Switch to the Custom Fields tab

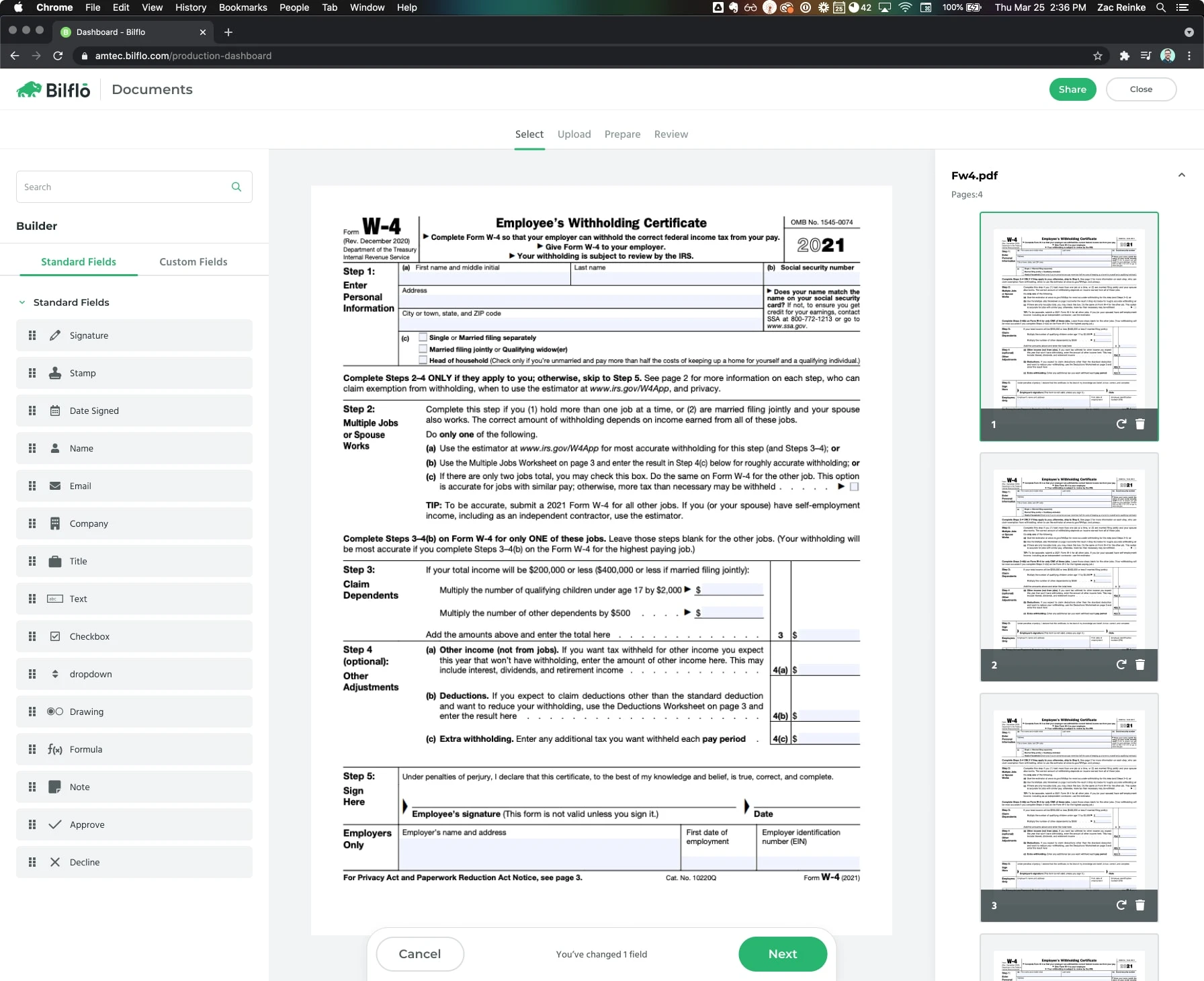(193, 262)
